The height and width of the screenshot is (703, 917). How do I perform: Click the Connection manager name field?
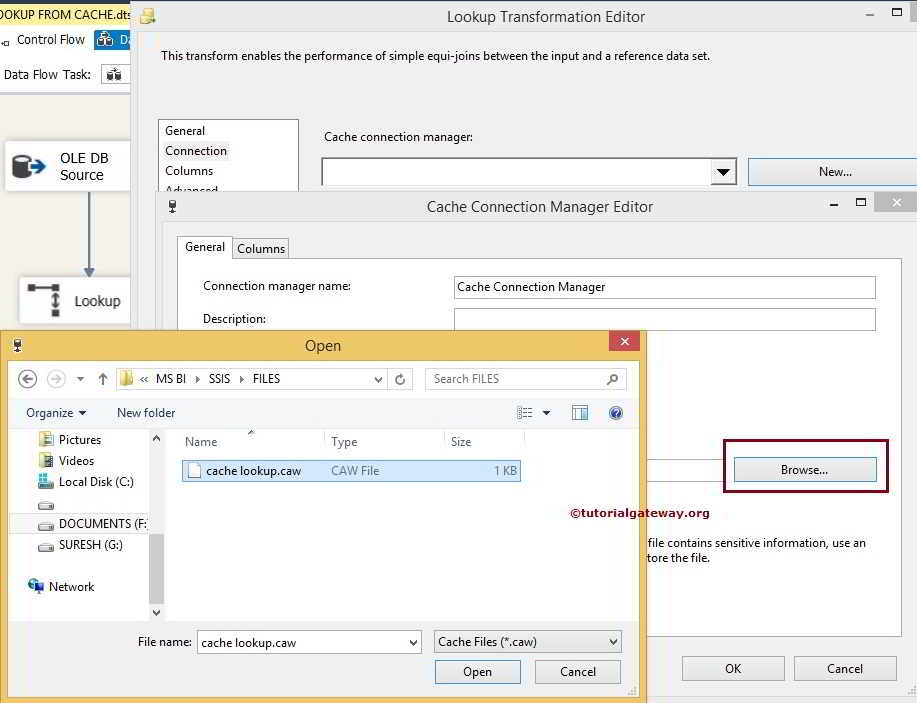(x=664, y=287)
